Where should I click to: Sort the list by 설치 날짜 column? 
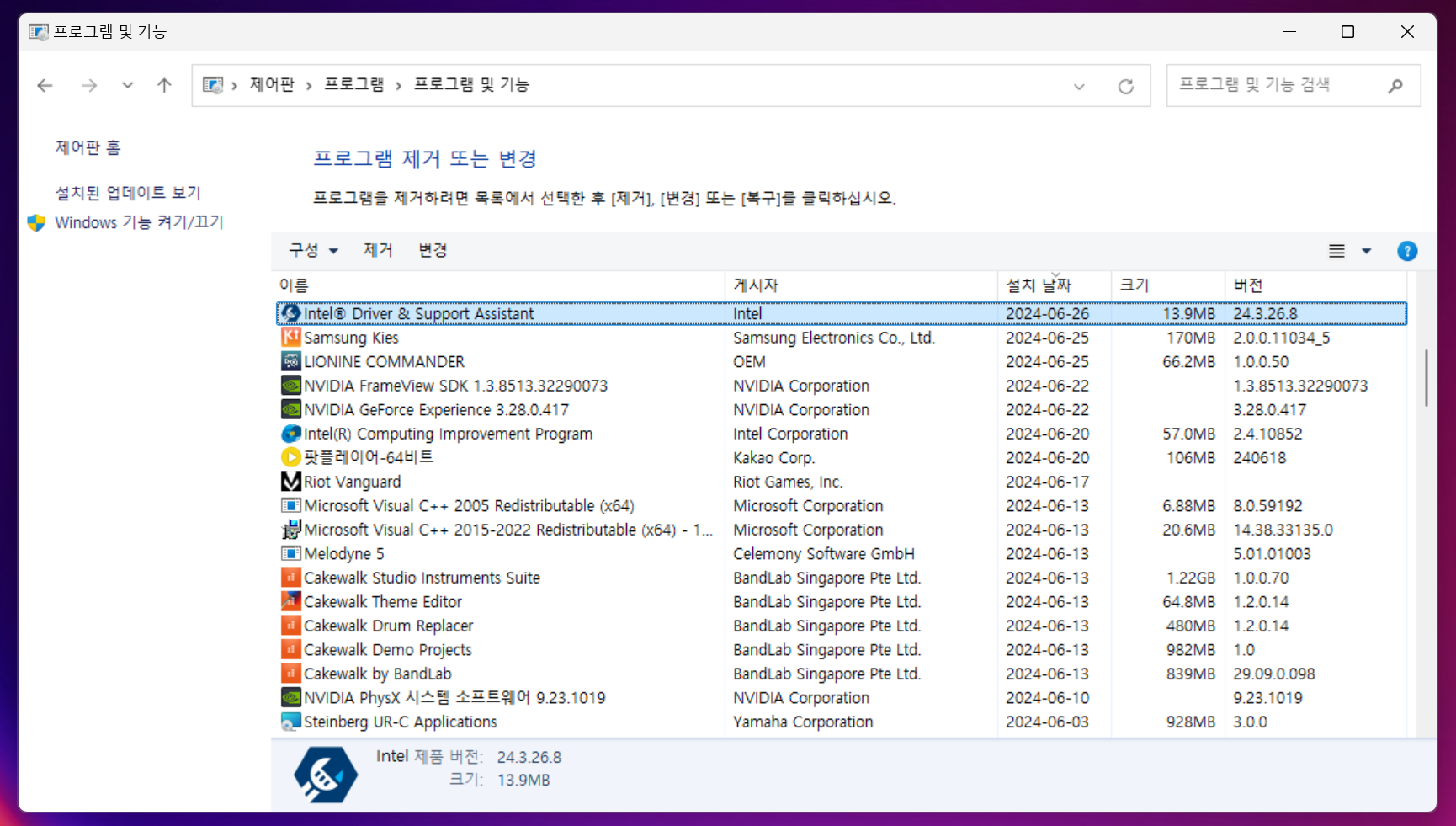pyautogui.click(x=1055, y=285)
